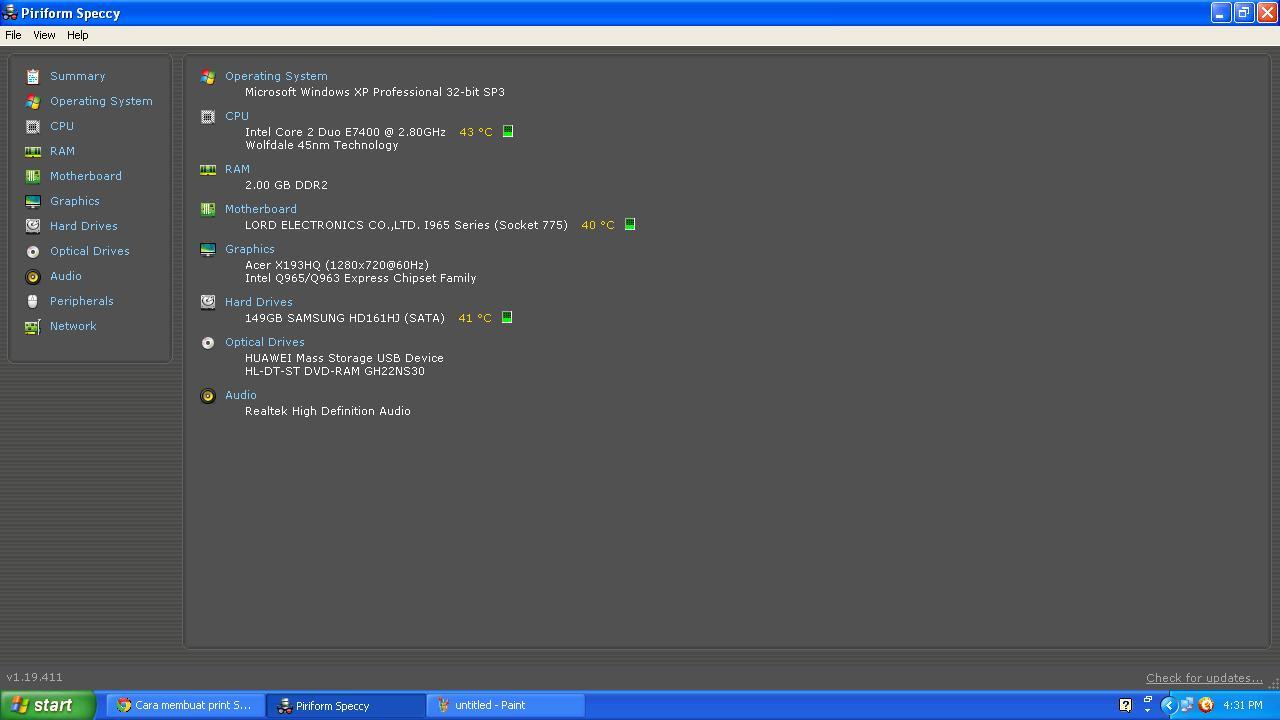Click the Summary clipboard icon in the sidebar
Image resolution: width=1280 pixels, height=720 pixels.
(x=33, y=76)
